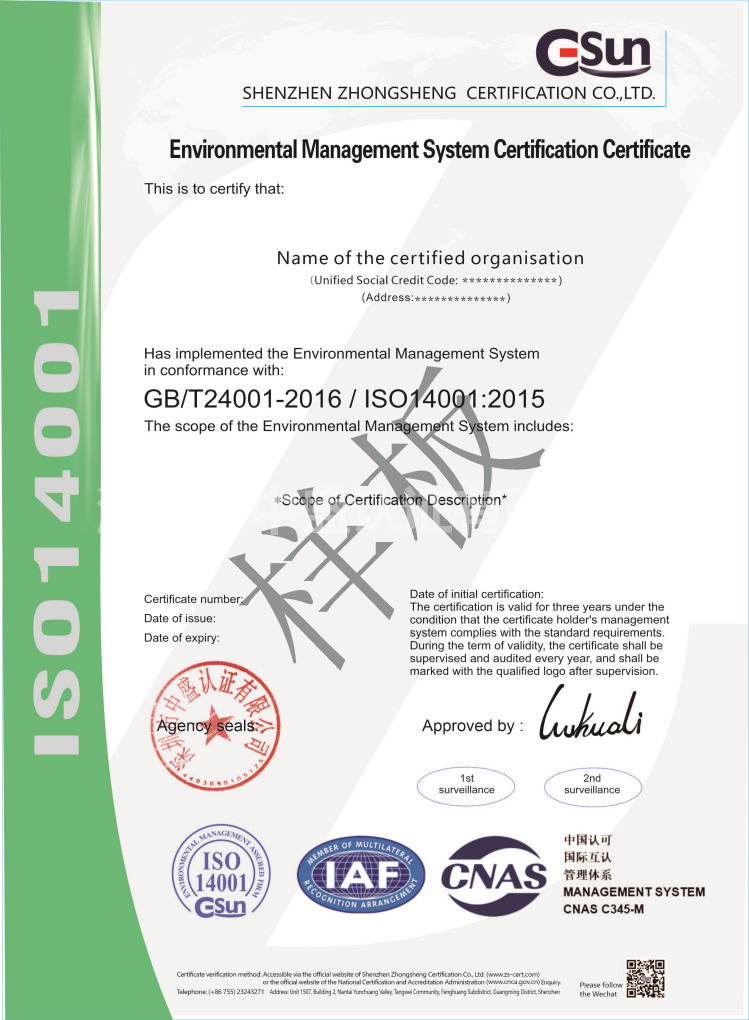749x1020 pixels.
Task: Click "Agency seals:" label
Action: tap(208, 726)
